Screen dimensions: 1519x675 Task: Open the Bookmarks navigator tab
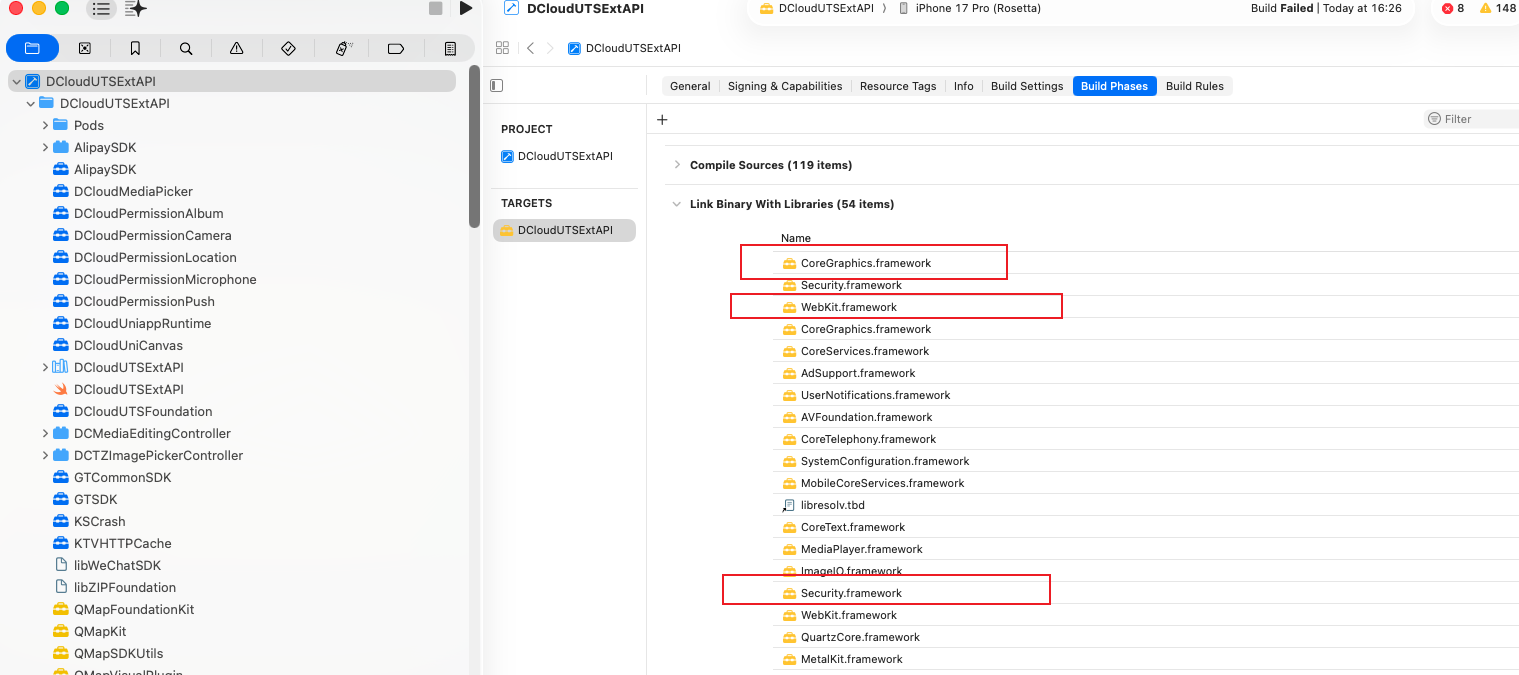135,48
